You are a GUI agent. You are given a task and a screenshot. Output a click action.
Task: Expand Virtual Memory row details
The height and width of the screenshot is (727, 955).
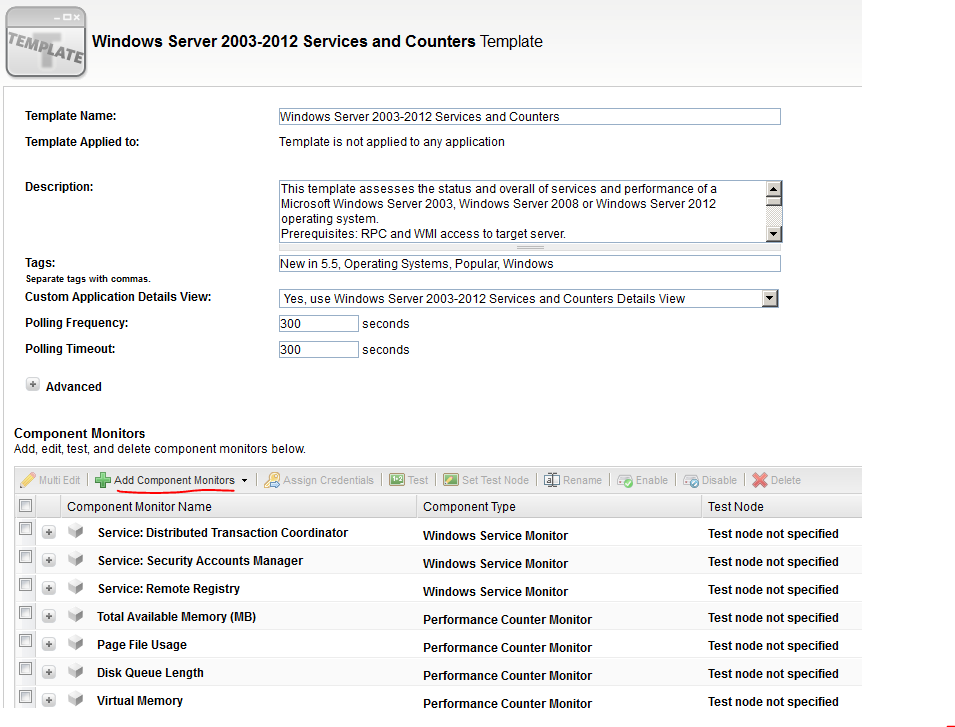(49, 701)
